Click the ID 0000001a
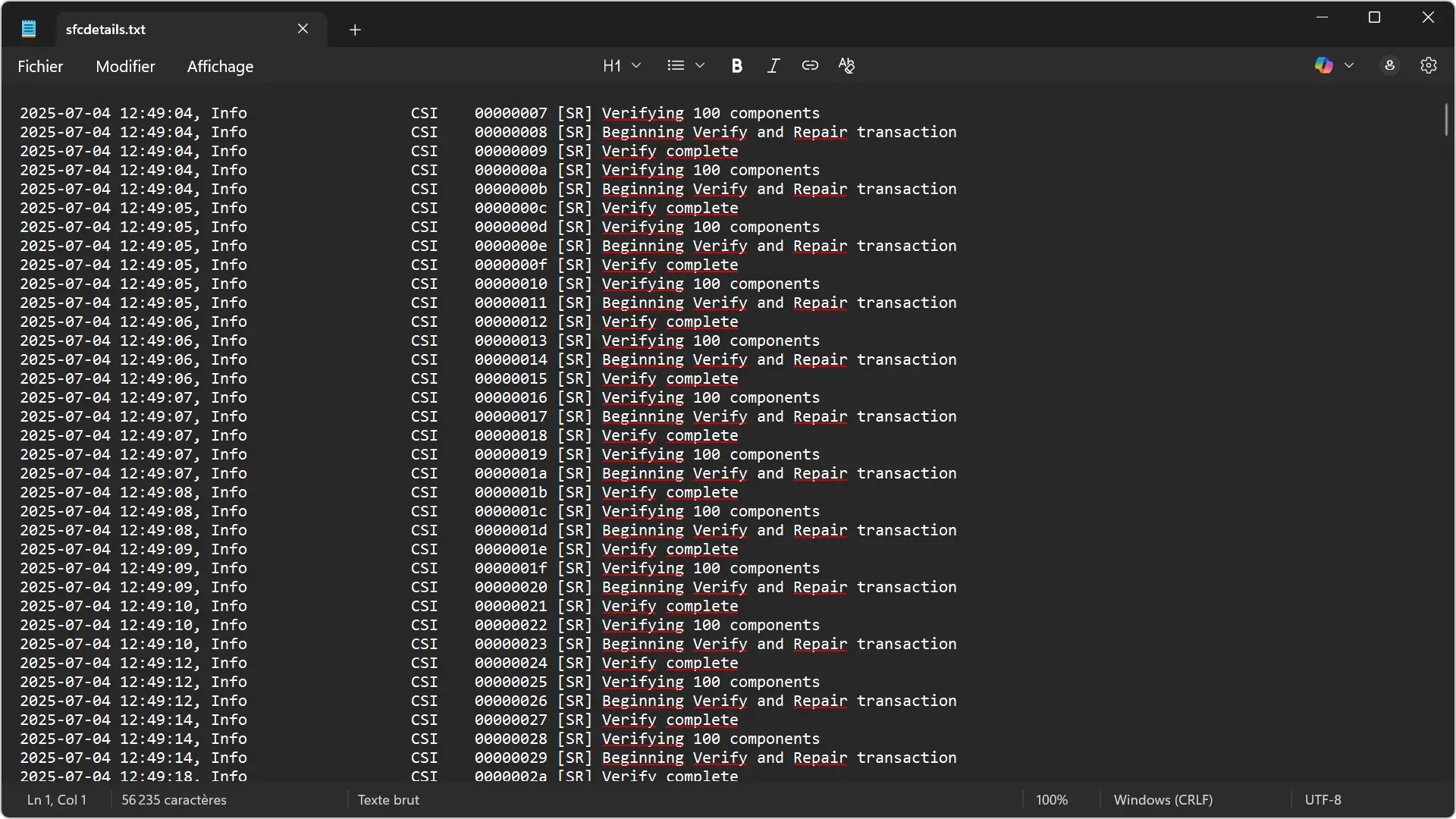The image size is (1456, 819). [x=510, y=473]
